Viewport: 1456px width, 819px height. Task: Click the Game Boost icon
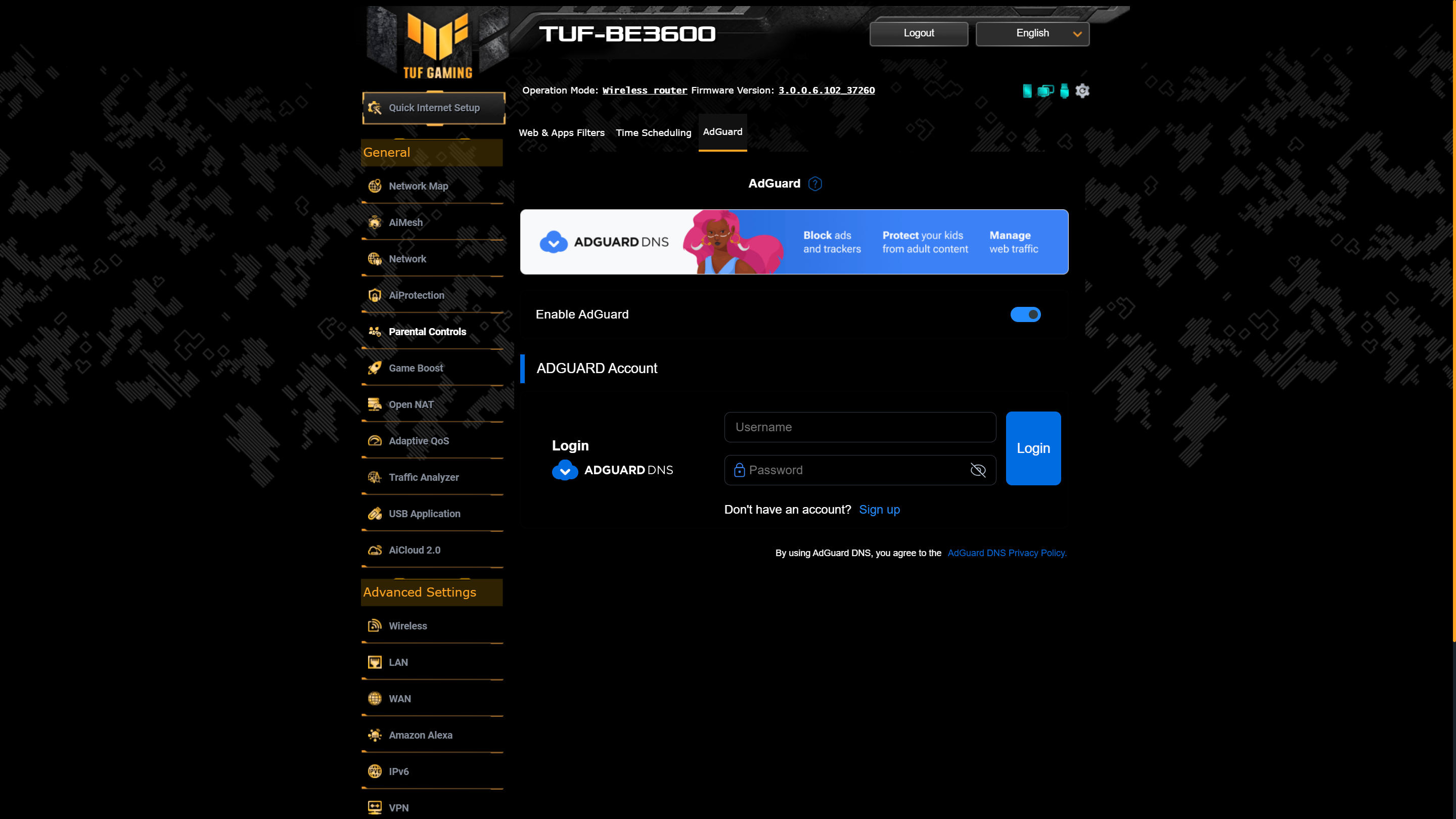(x=375, y=368)
